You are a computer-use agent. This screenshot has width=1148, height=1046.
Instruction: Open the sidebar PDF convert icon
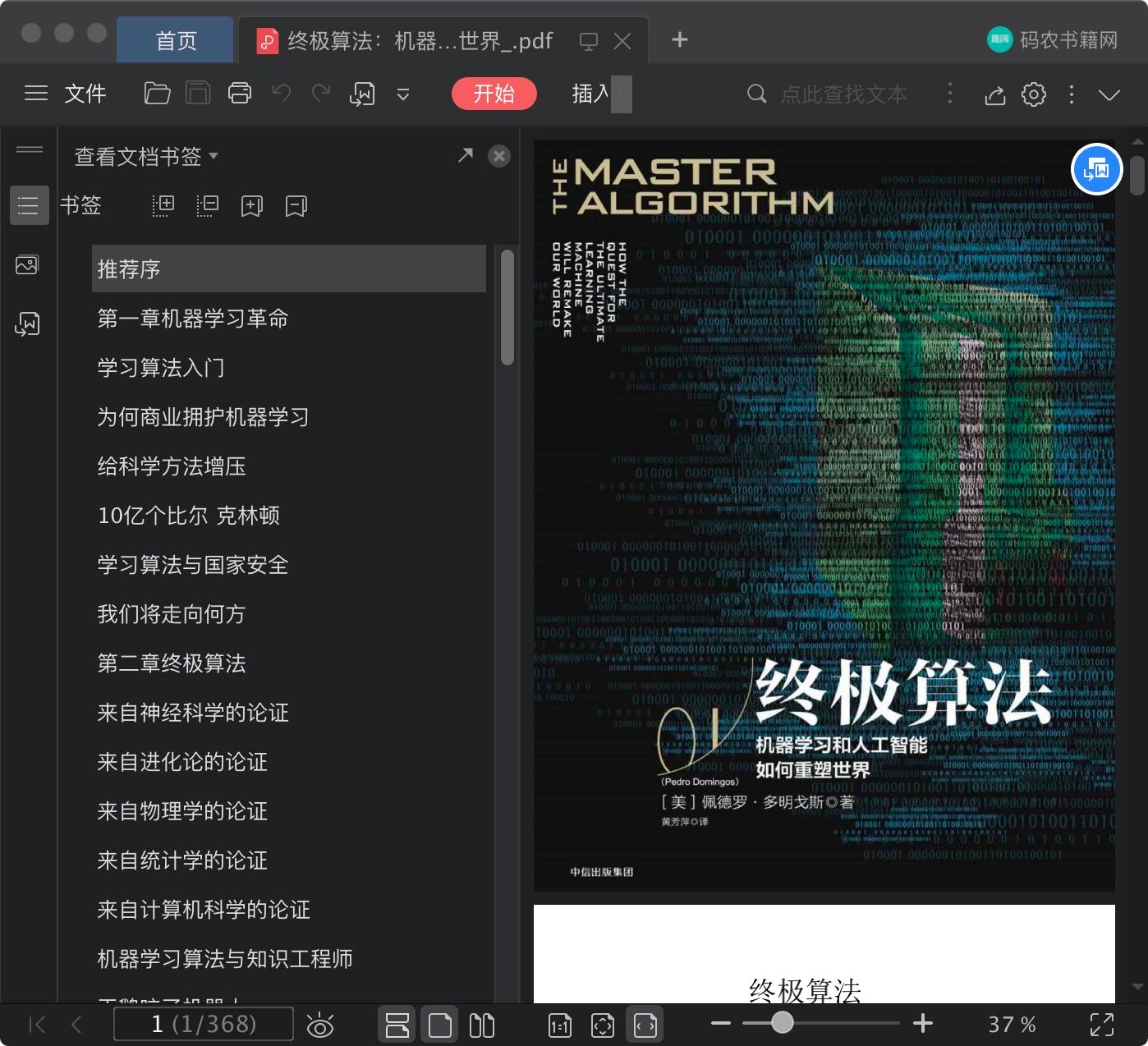pos(27,323)
